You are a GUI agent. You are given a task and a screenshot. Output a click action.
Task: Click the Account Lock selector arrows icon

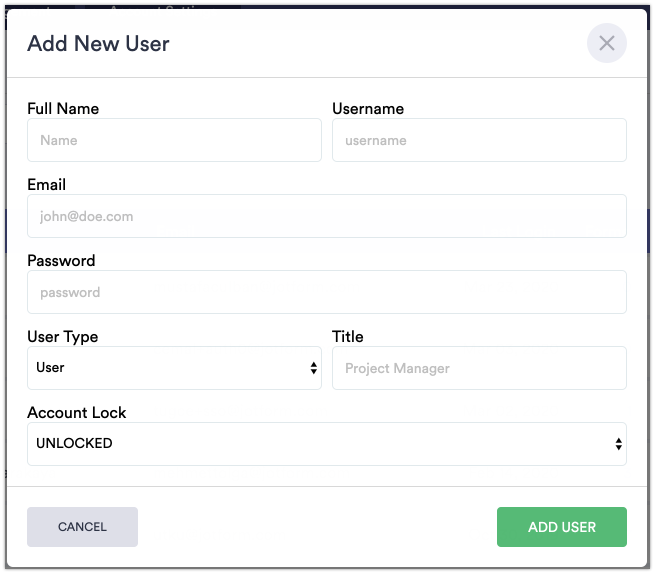point(618,444)
